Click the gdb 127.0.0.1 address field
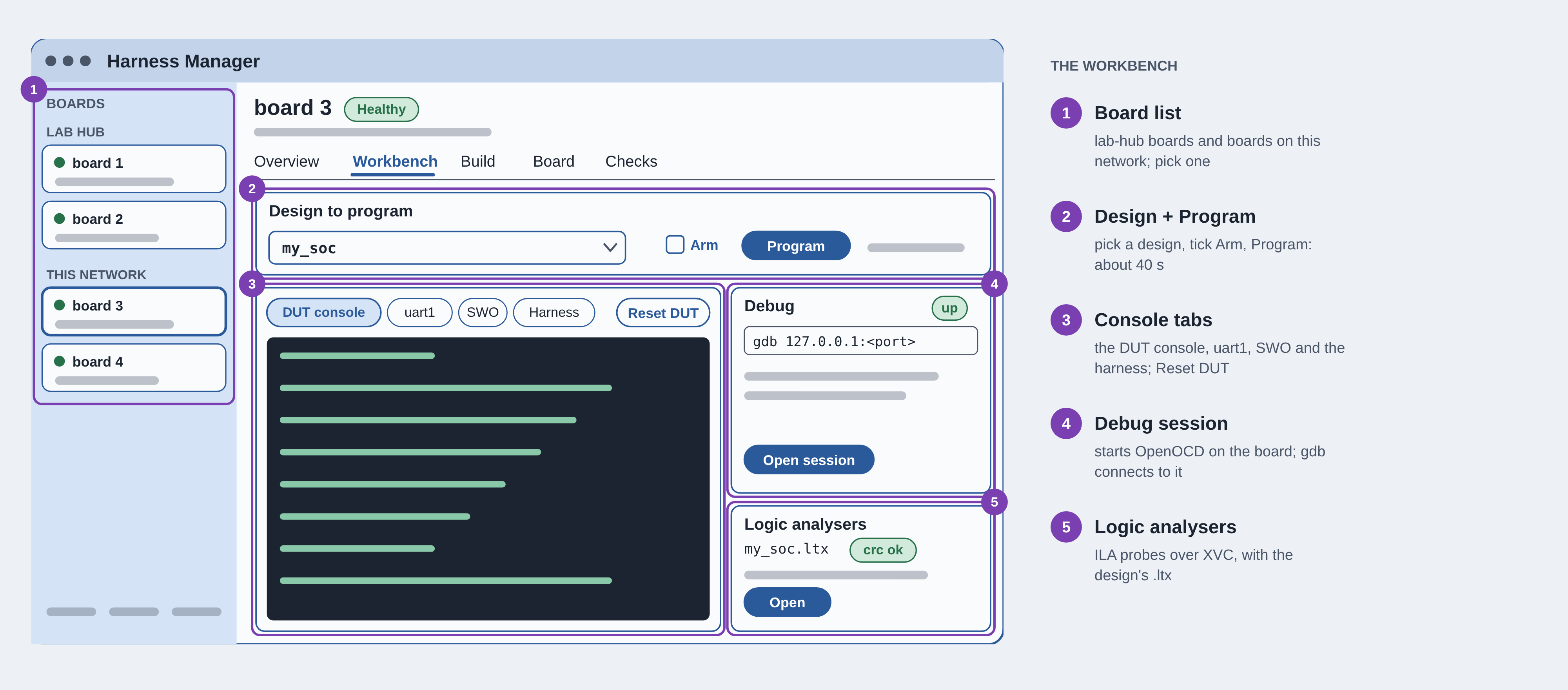This screenshot has height=690, width=1568. tap(860, 341)
